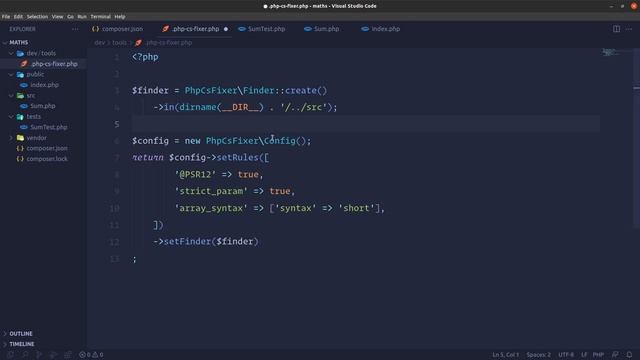Open Sum.php in Explorer tree
The width and height of the screenshot is (640, 360).
click(43, 106)
